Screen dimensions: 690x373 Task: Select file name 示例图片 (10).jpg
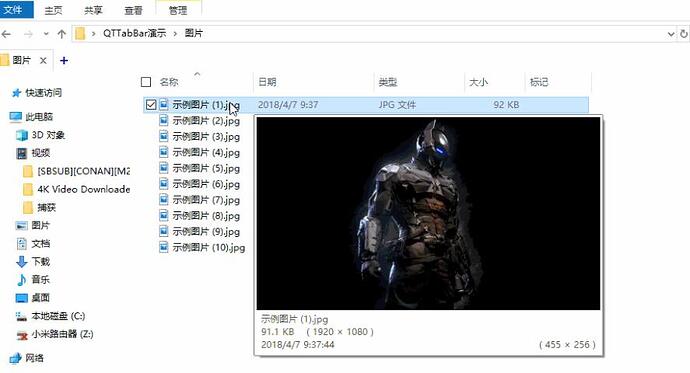(209, 247)
